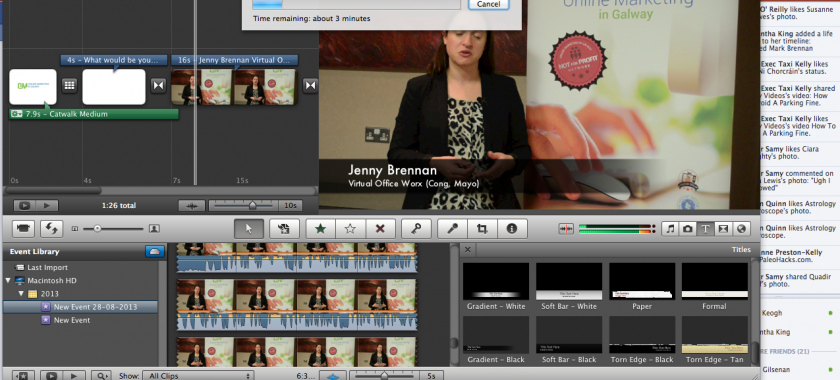Unmark selection with the hollow star

(350, 229)
